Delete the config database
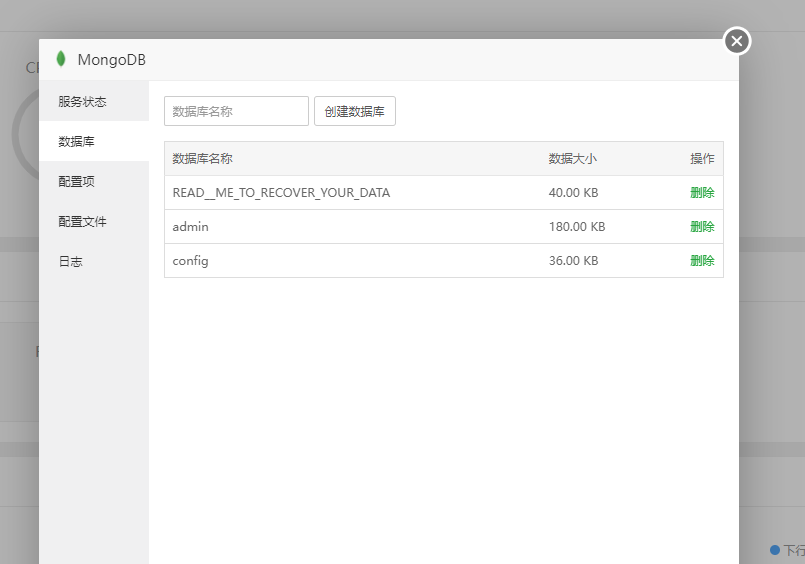 point(702,260)
